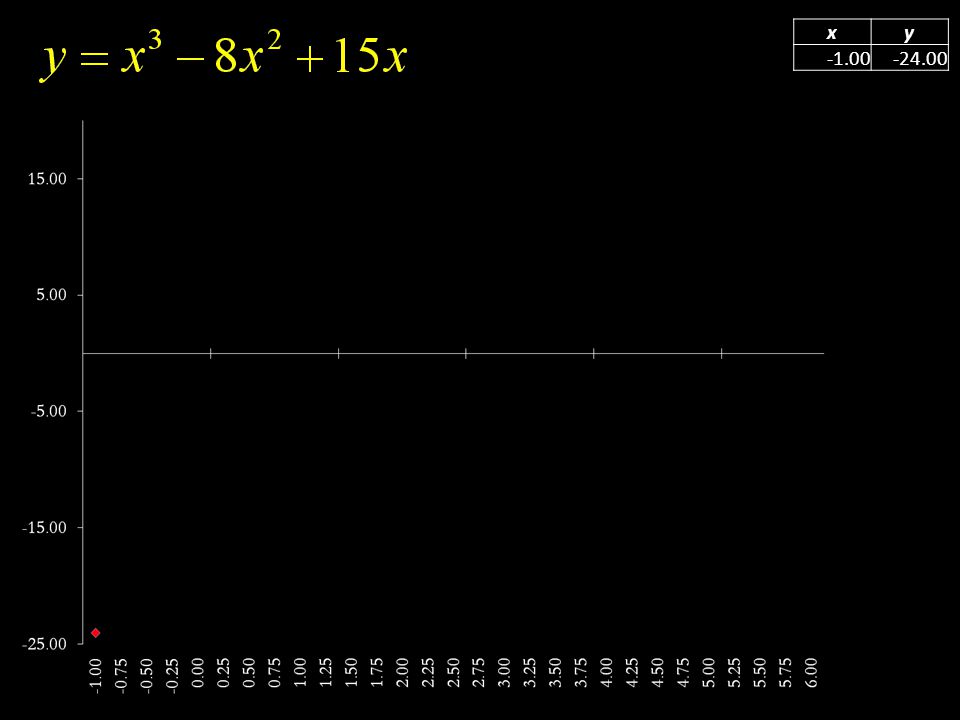Click the -0.50 x-axis label

pyautogui.click(x=146, y=675)
